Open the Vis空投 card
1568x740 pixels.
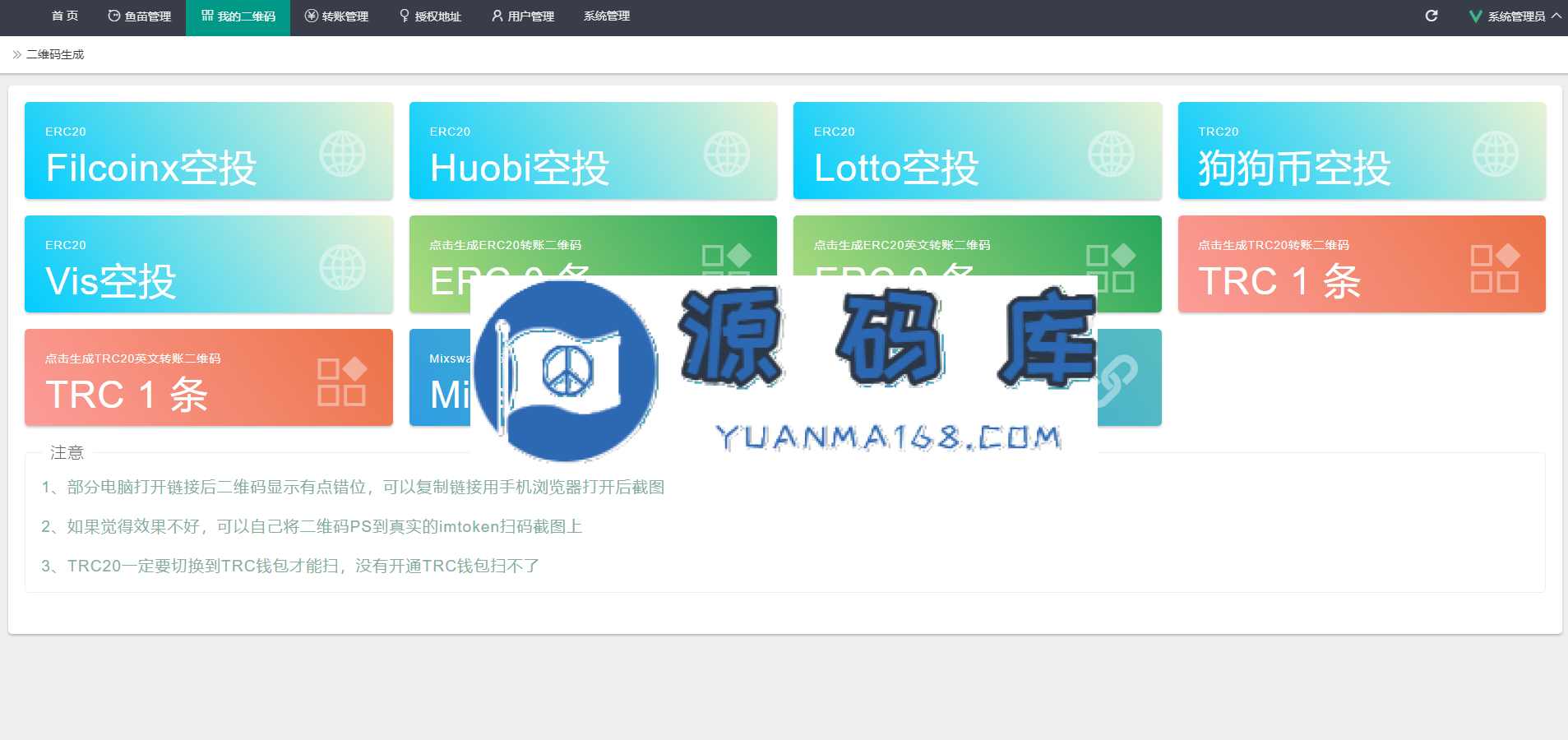209,264
